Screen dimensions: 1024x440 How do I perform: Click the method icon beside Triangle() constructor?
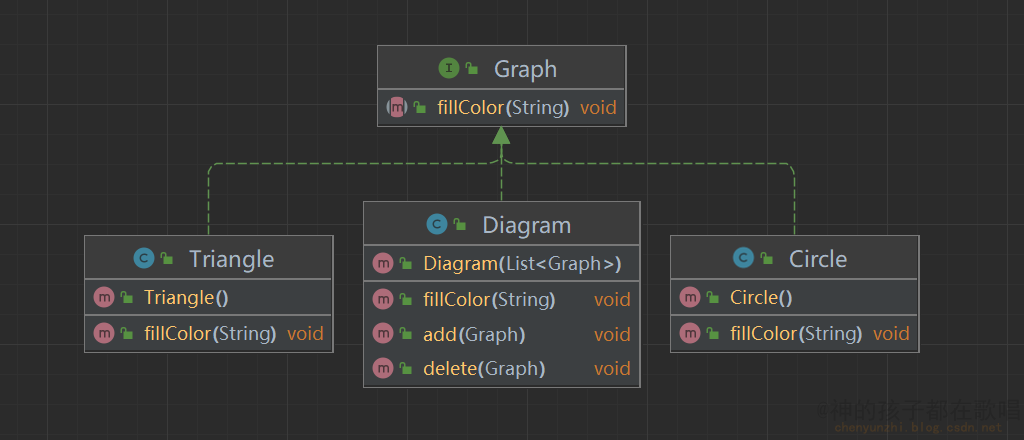pos(104,298)
